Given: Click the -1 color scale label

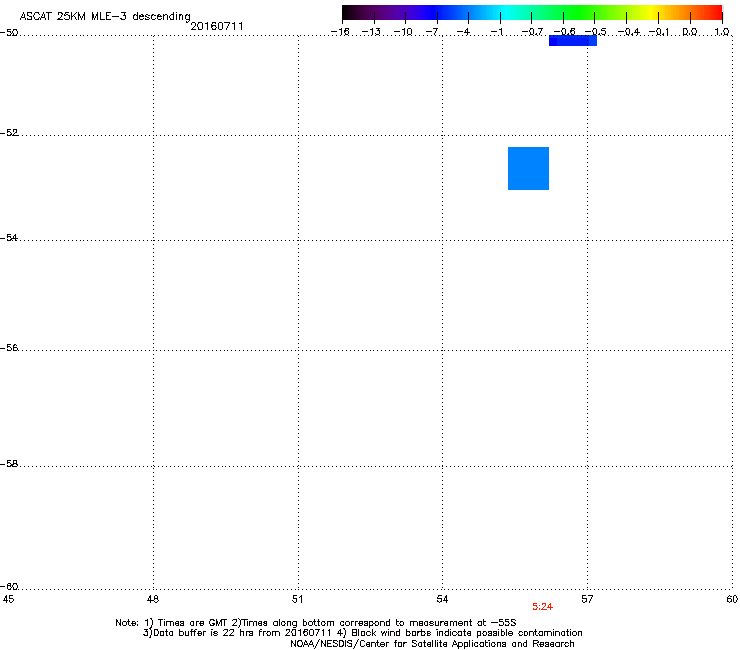Looking at the screenshot, I should pyautogui.click(x=496, y=32).
